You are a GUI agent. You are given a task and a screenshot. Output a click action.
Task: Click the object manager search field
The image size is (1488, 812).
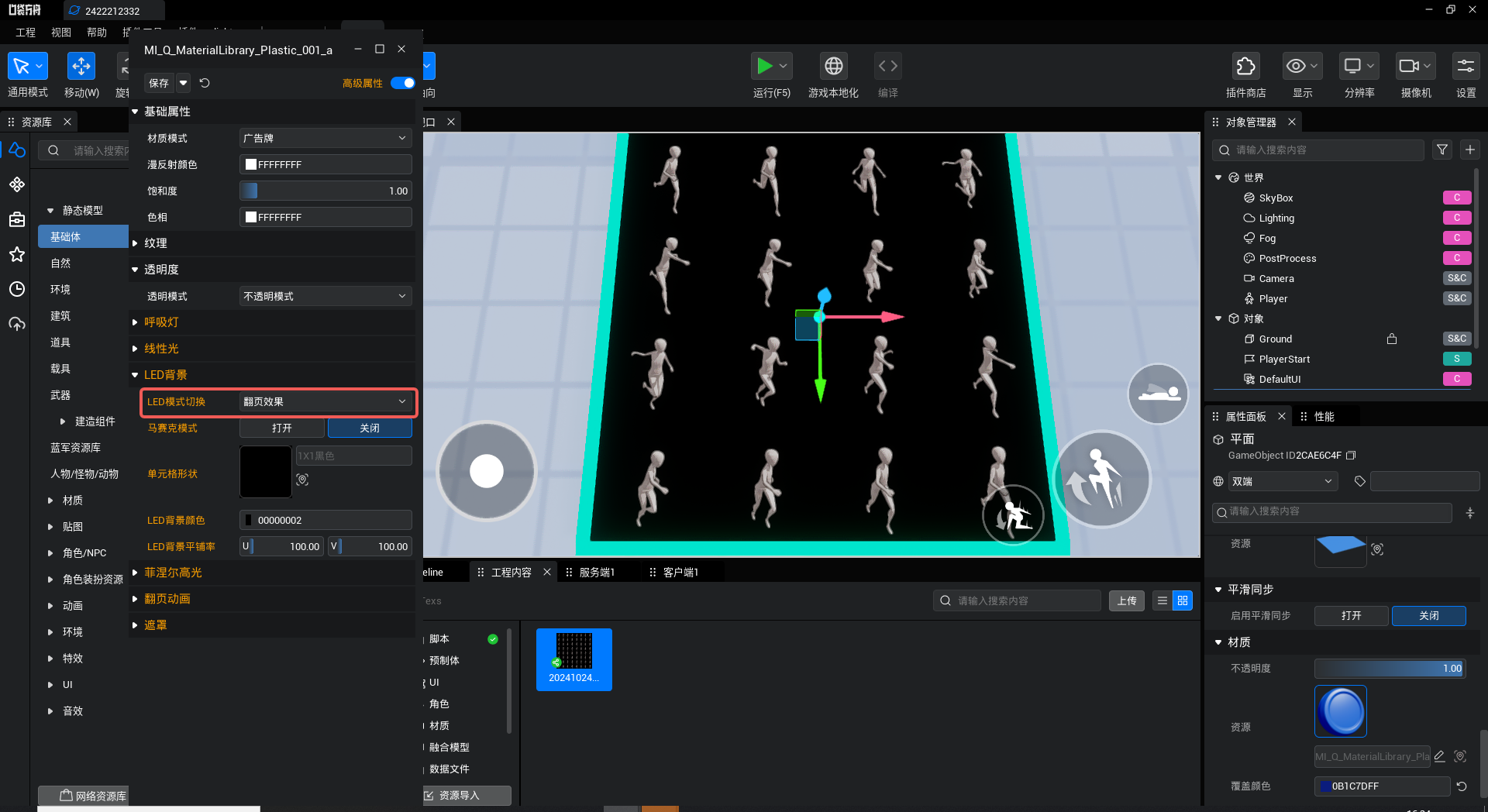point(1318,150)
